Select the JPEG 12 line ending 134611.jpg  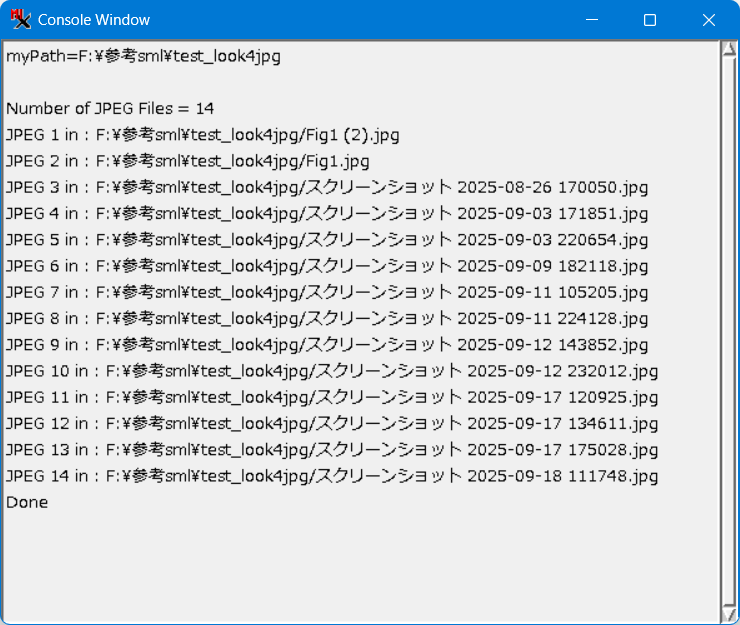point(332,423)
